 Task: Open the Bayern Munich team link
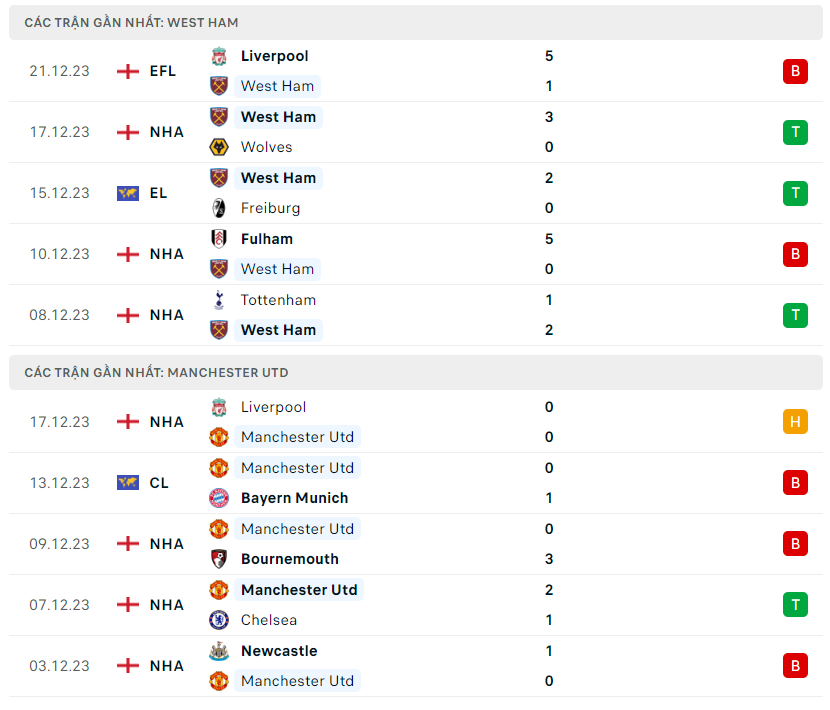point(294,498)
